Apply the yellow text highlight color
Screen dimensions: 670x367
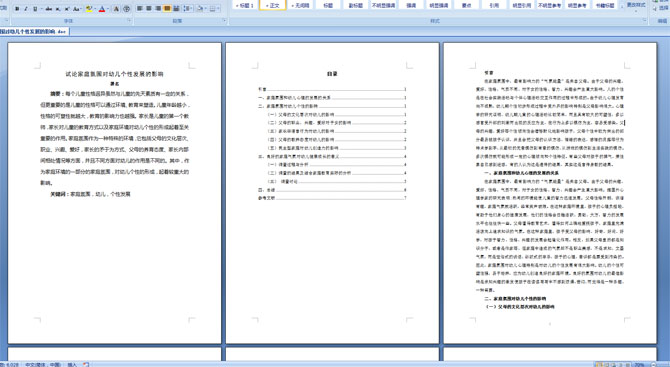(89, 9)
